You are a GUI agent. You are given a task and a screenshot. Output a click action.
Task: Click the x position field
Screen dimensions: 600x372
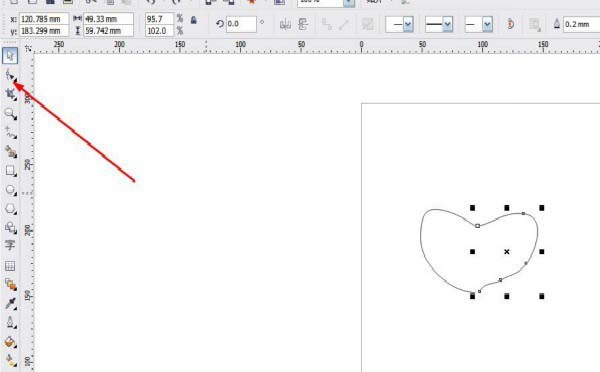[44, 19]
